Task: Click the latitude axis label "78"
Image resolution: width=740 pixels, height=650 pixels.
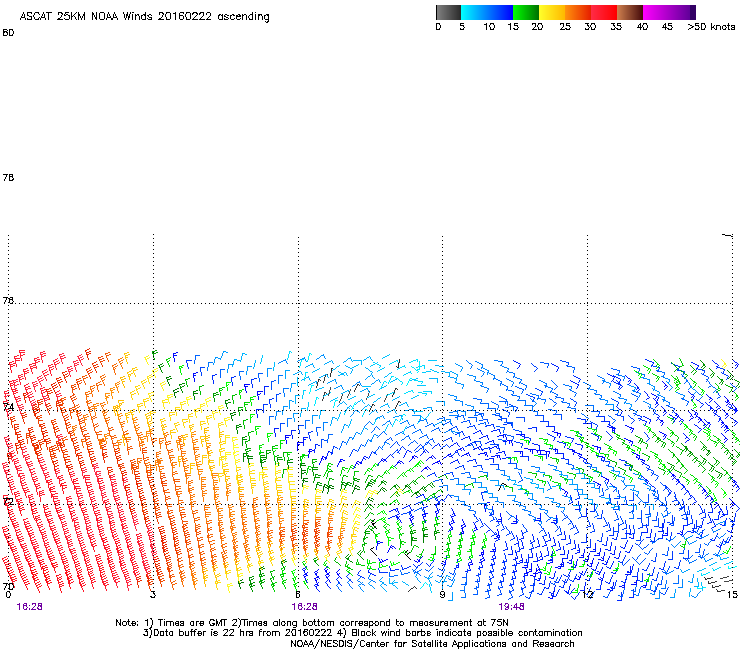Action: pos(8,177)
